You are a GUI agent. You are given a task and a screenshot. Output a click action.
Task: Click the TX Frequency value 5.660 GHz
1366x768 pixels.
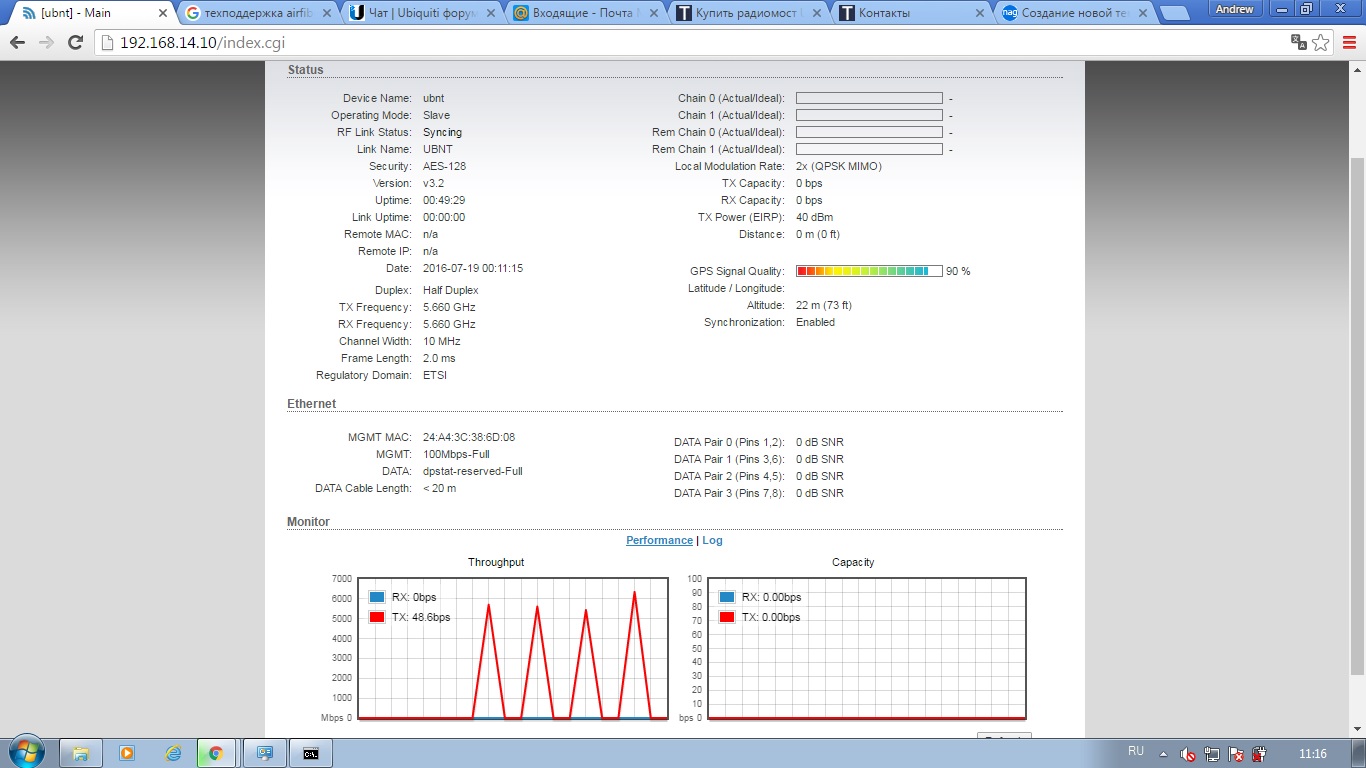click(449, 307)
